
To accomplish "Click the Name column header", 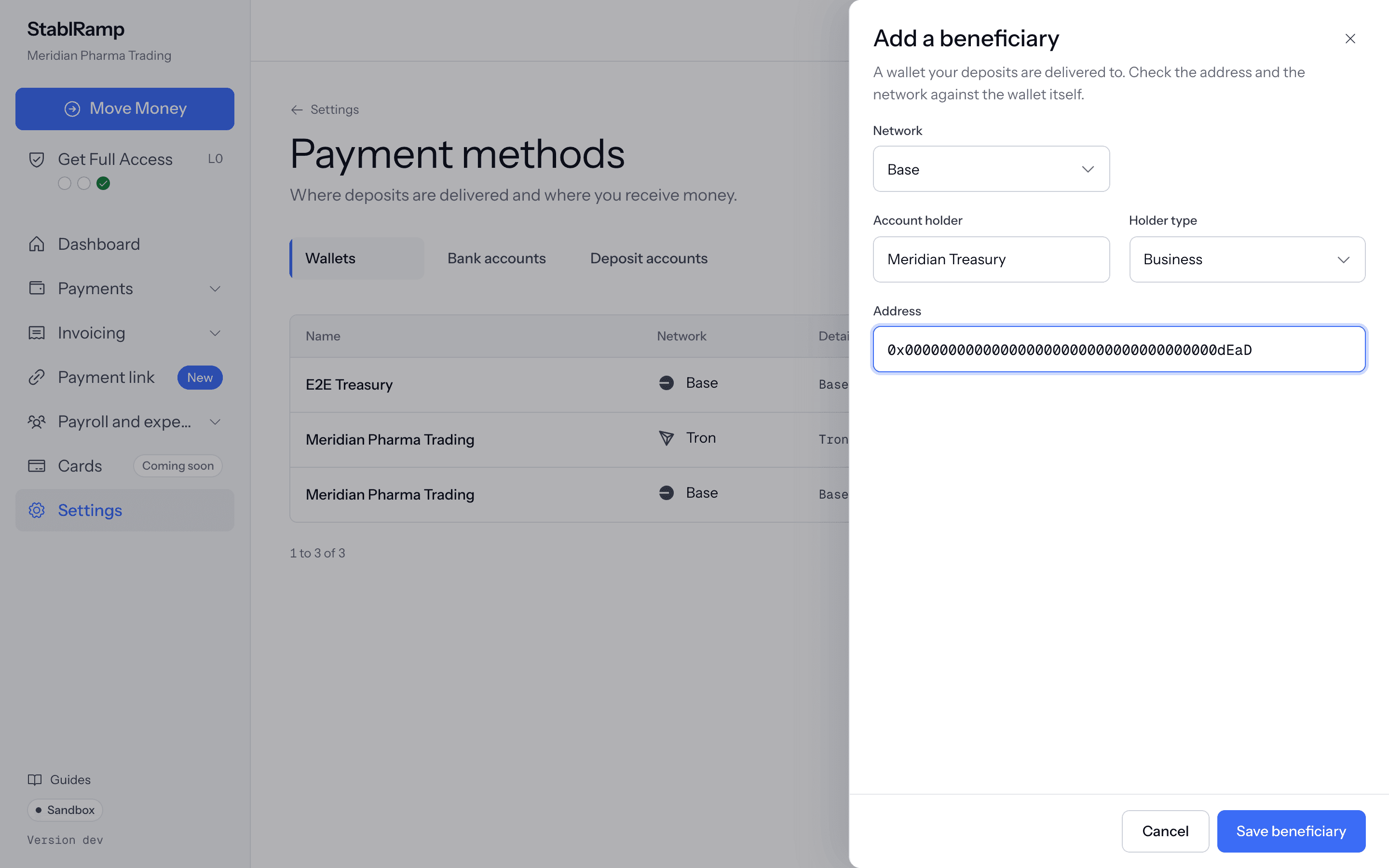I will point(323,337).
